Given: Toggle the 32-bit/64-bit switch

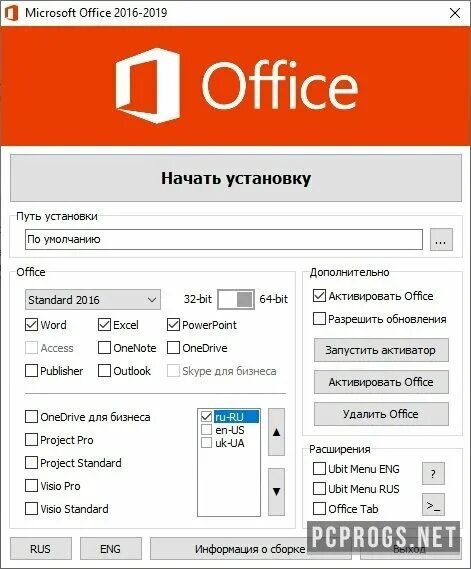Looking at the screenshot, I should 236,299.
